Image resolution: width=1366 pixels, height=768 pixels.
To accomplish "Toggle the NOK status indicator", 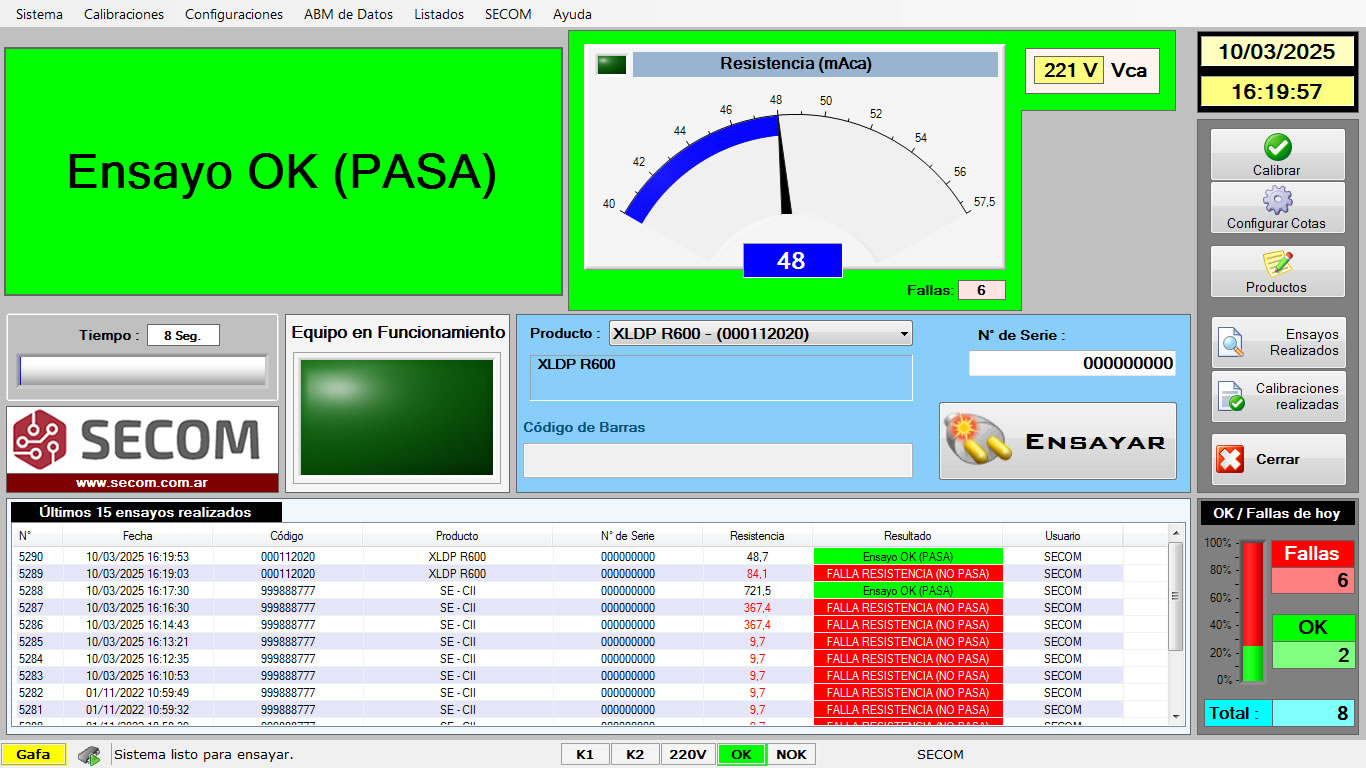I will click(791, 754).
